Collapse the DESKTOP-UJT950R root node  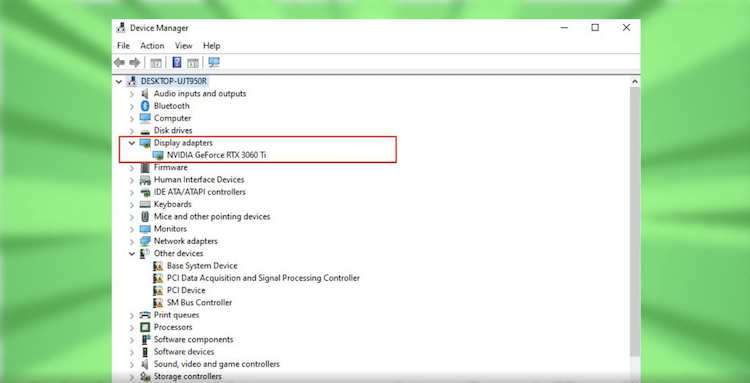[119, 81]
